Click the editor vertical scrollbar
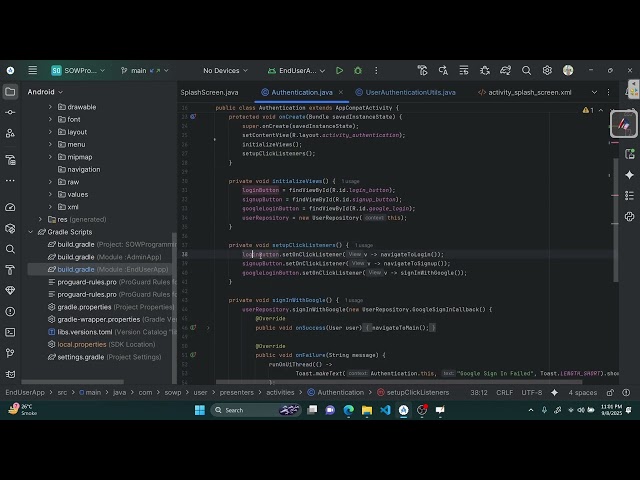Viewport: 640px width, 480px height. pos(616,220)
